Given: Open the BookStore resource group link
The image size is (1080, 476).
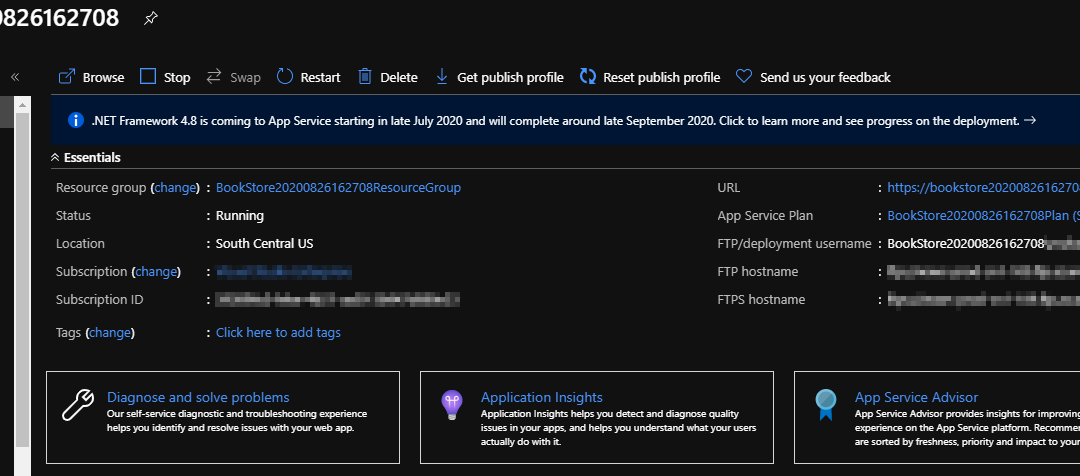Looking at the screenshot, I should (x=338, y=187).
